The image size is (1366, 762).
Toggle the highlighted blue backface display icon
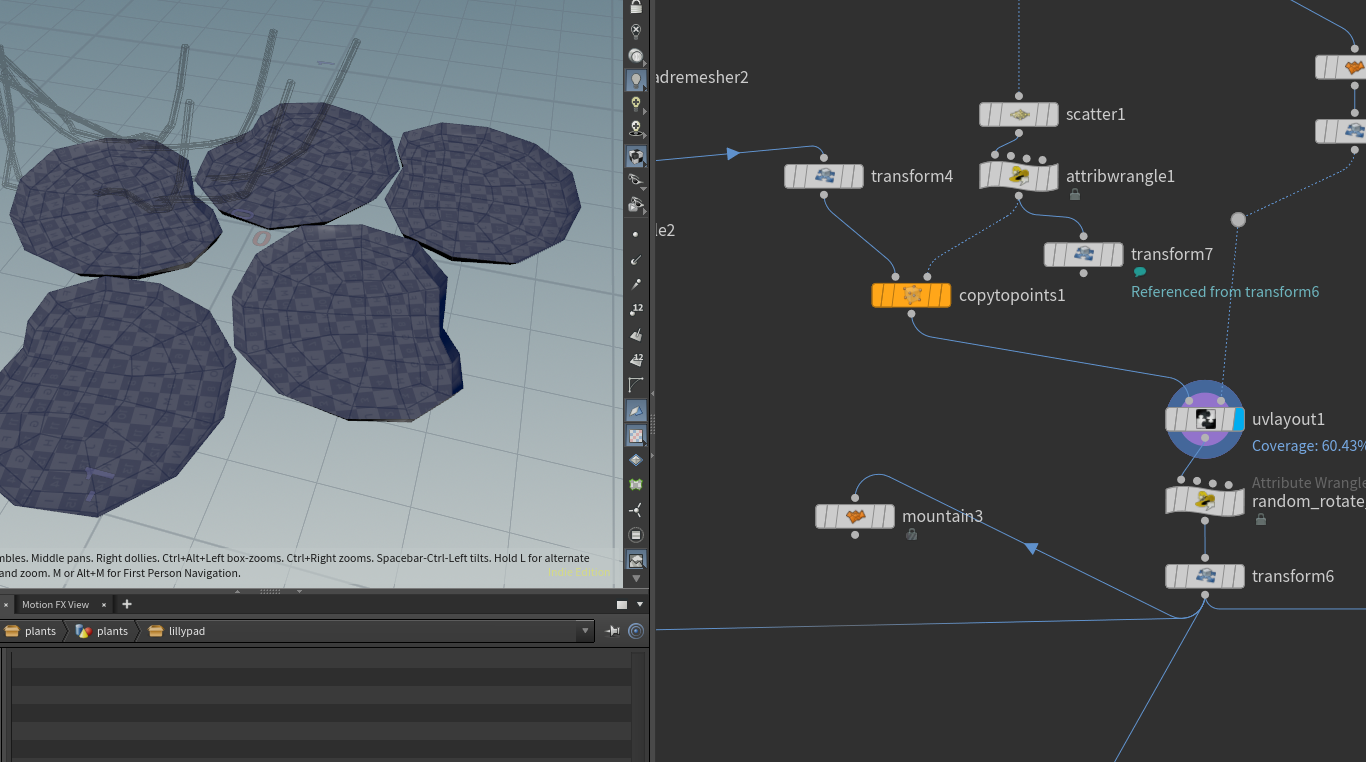636,410
